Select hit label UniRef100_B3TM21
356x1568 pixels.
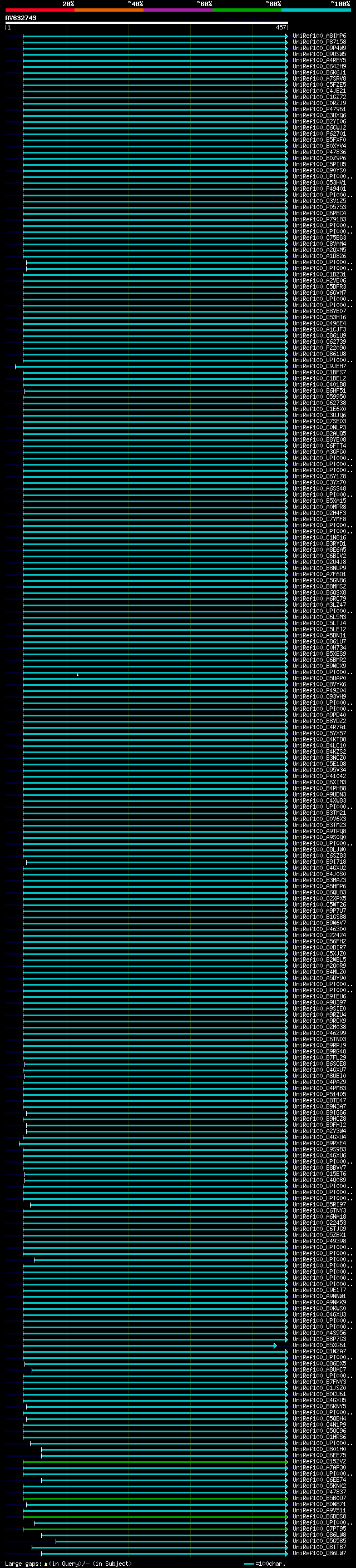(x=319, y=813)
